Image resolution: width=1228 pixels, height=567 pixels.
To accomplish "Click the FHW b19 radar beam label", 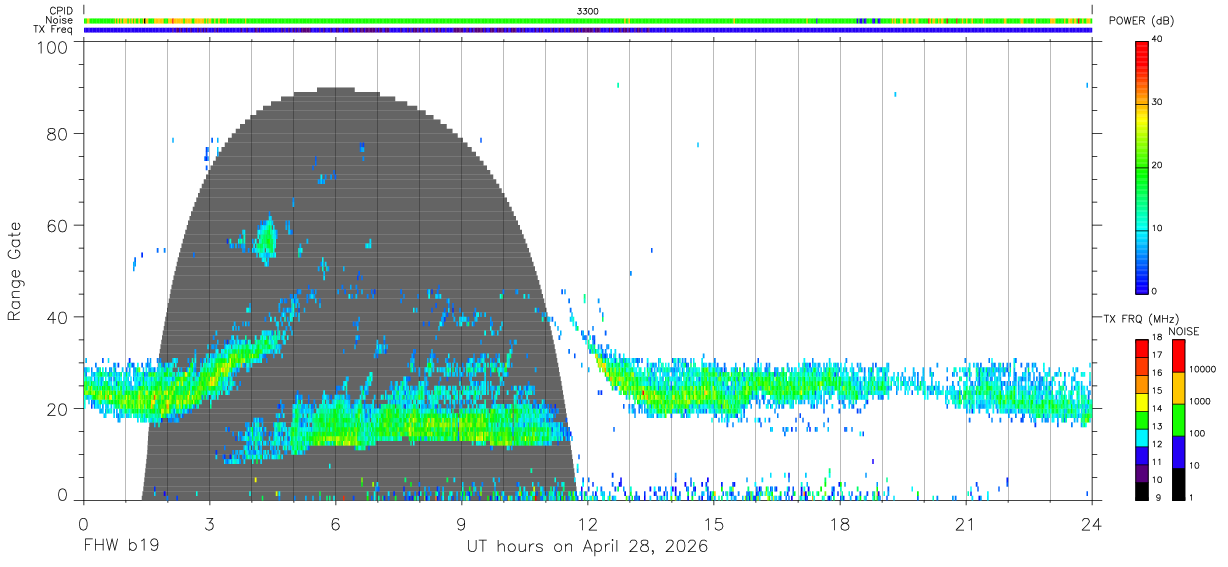I will (x=121, y=546).
